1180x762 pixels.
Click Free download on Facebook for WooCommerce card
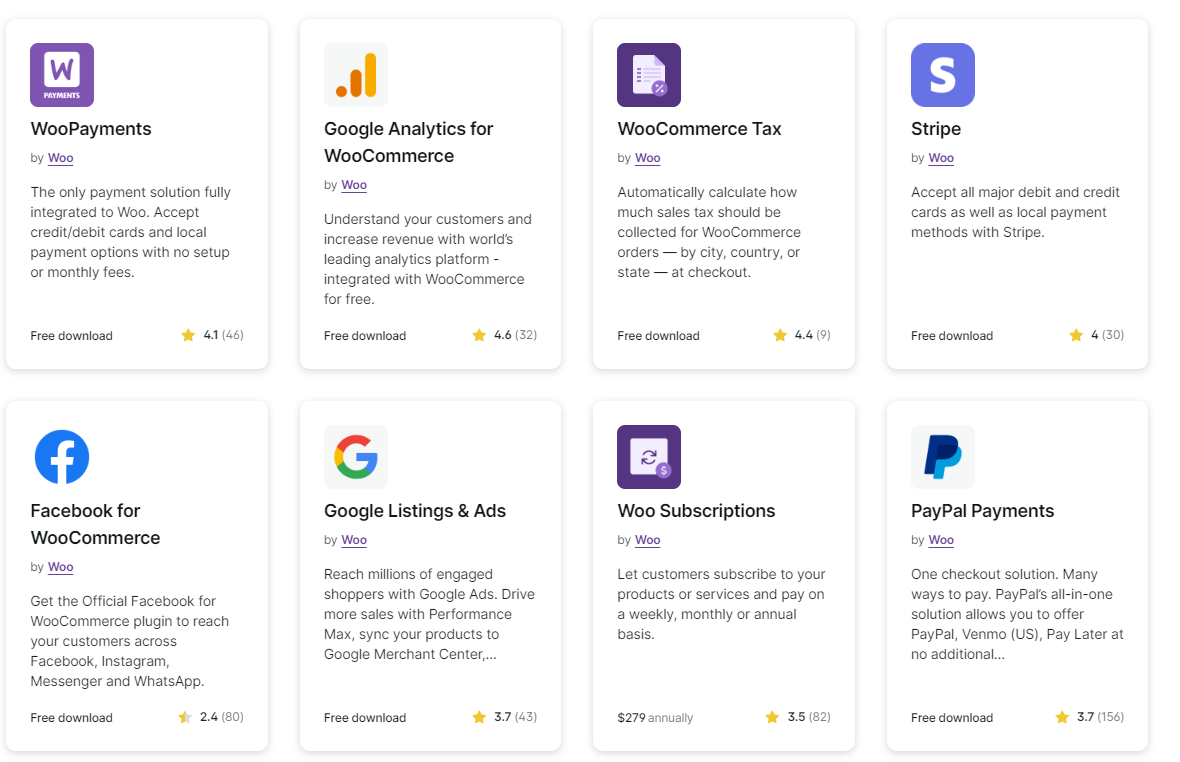(x=71, y=718)
